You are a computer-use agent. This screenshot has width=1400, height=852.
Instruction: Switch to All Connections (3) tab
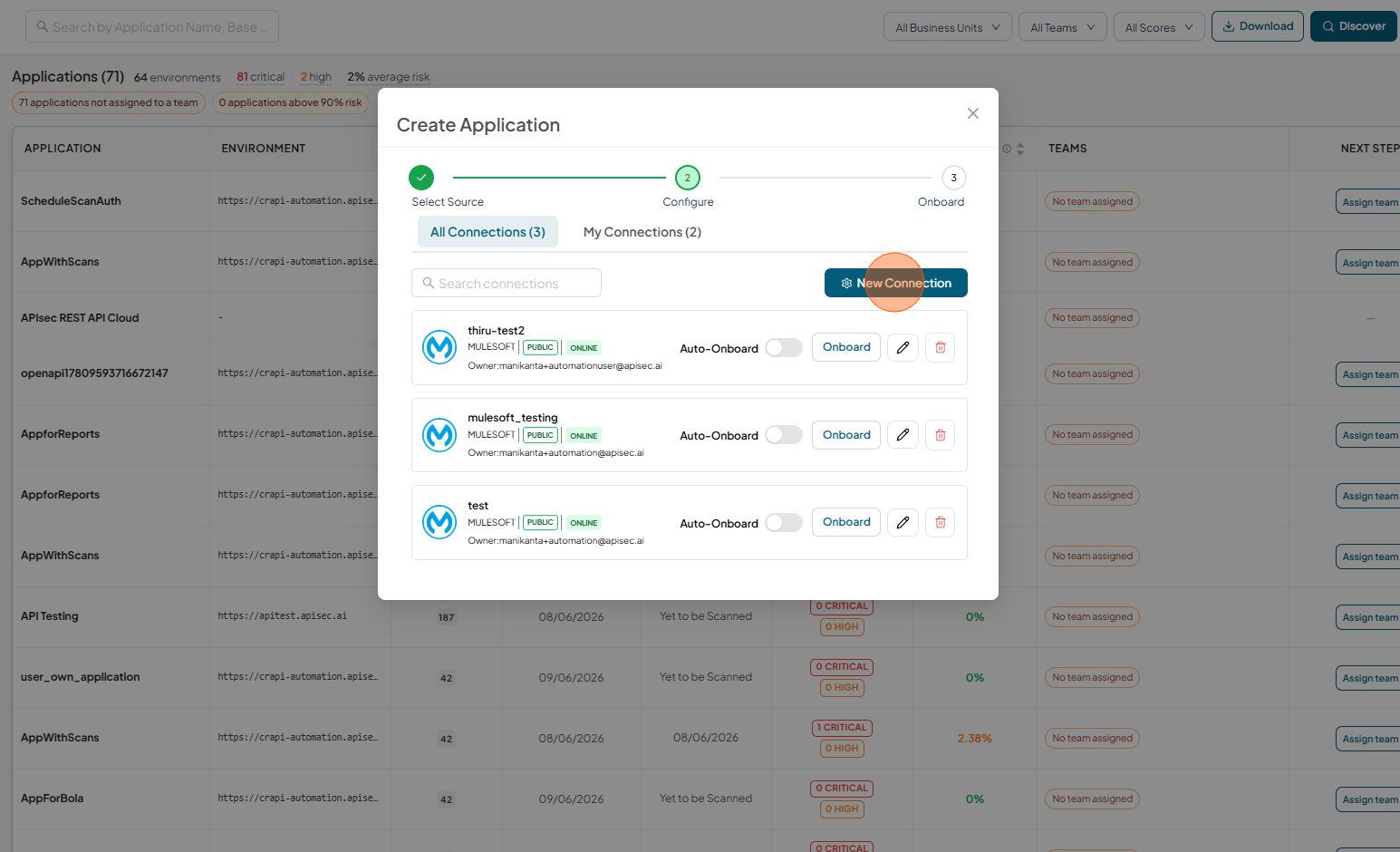(x=488, y=232)
